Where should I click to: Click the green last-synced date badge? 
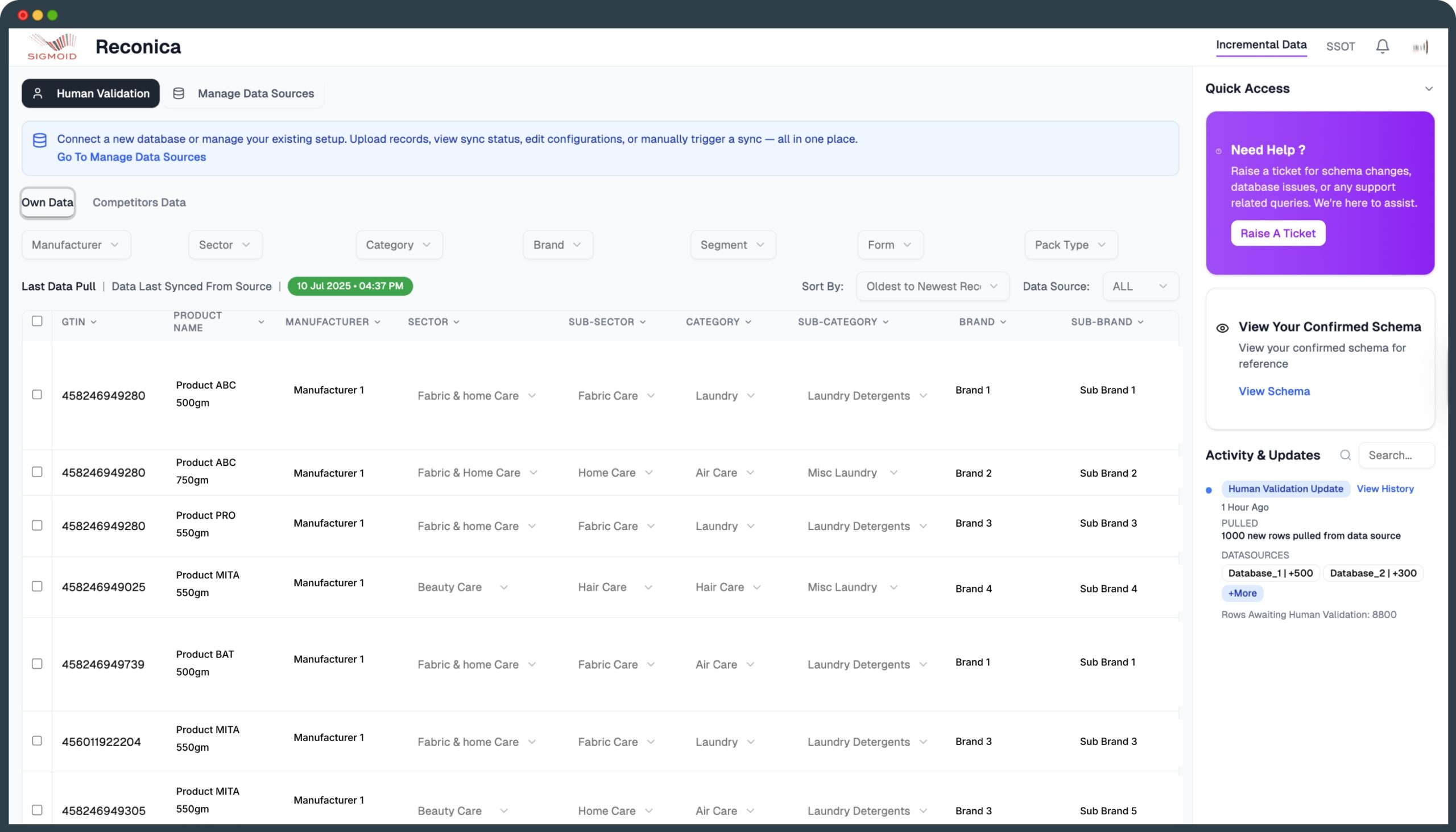(350, 285)
